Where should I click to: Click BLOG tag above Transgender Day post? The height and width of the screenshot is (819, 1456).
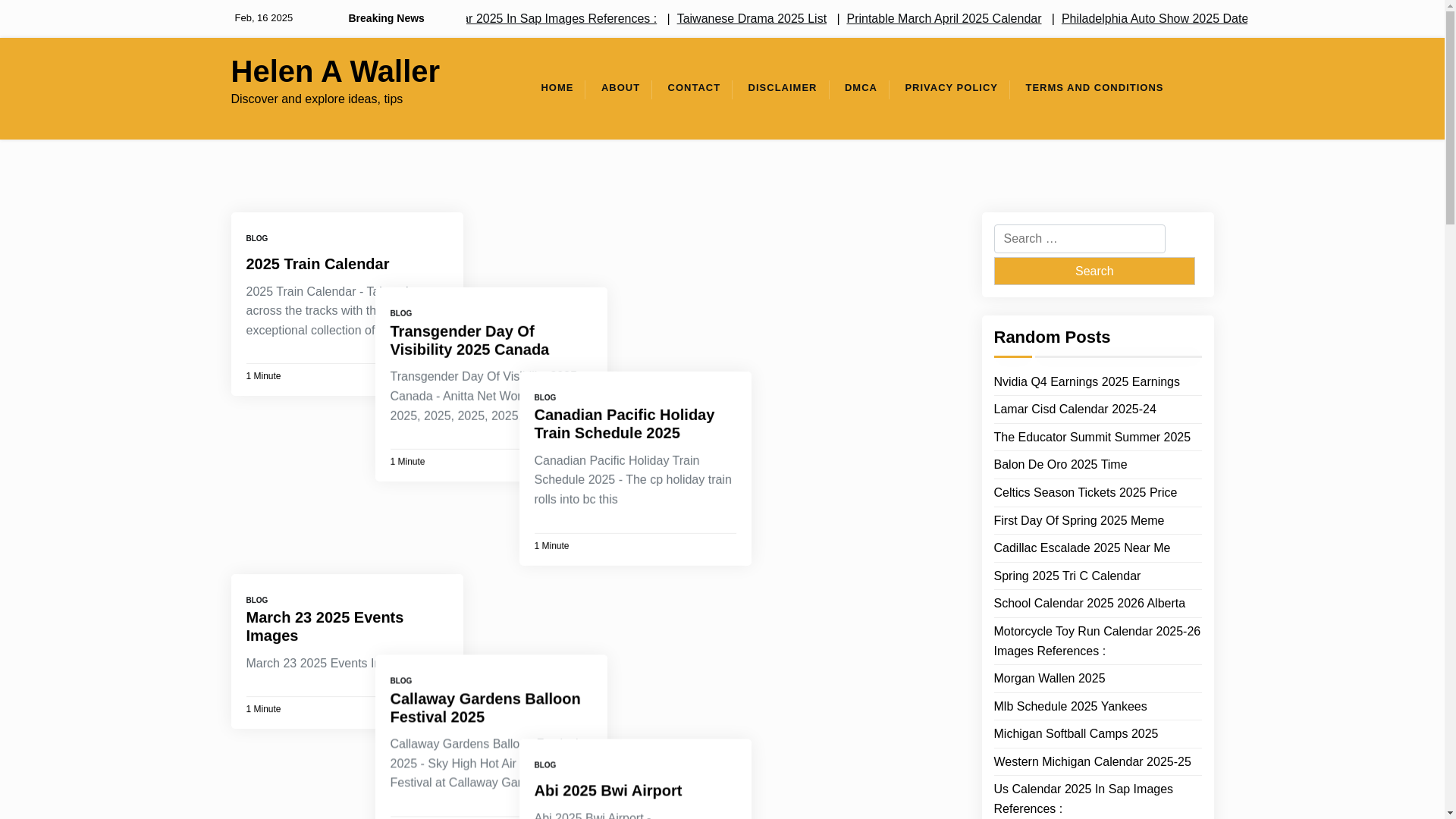coord(400,313)
